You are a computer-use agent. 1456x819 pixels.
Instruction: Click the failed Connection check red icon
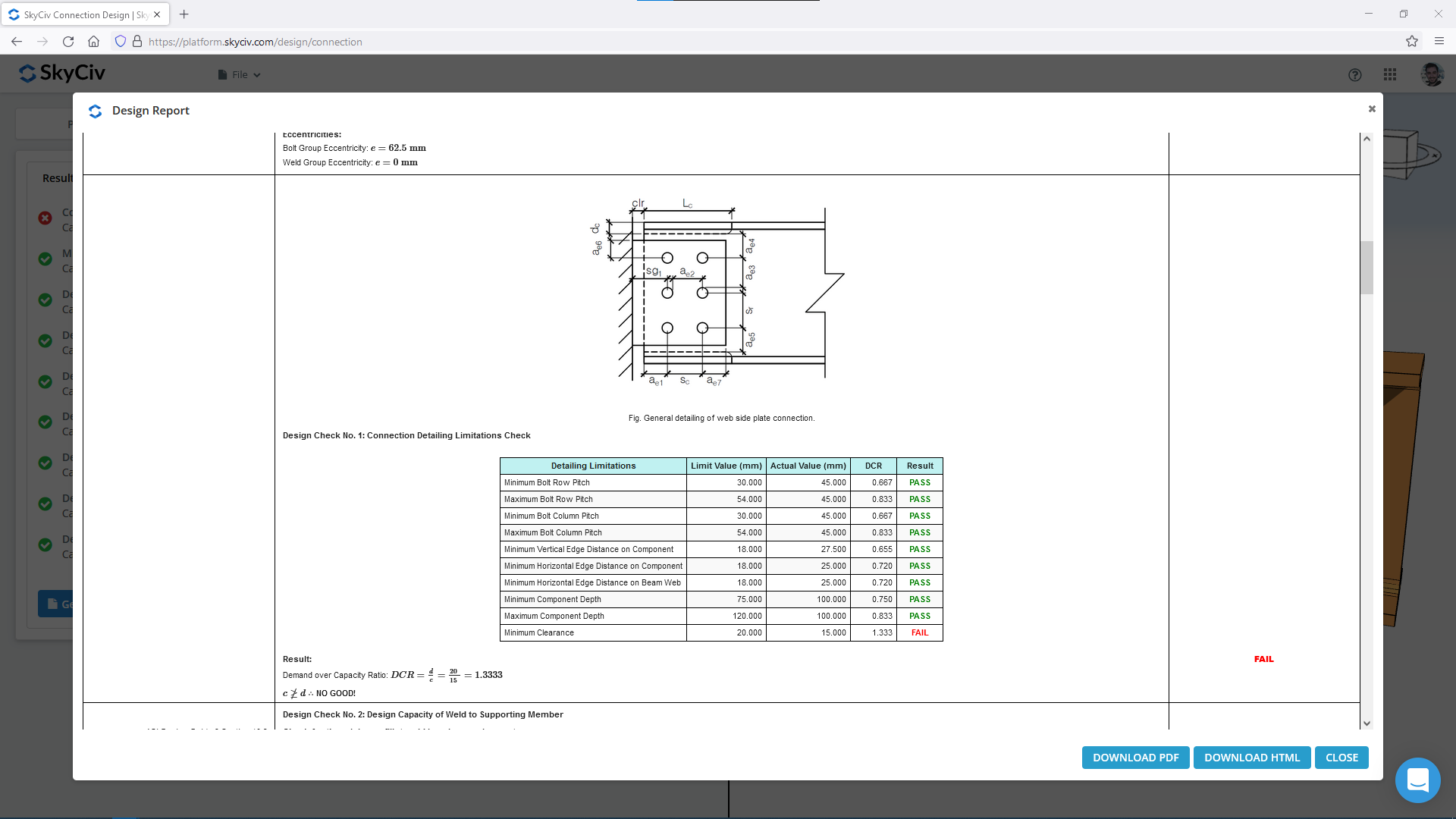44,218
